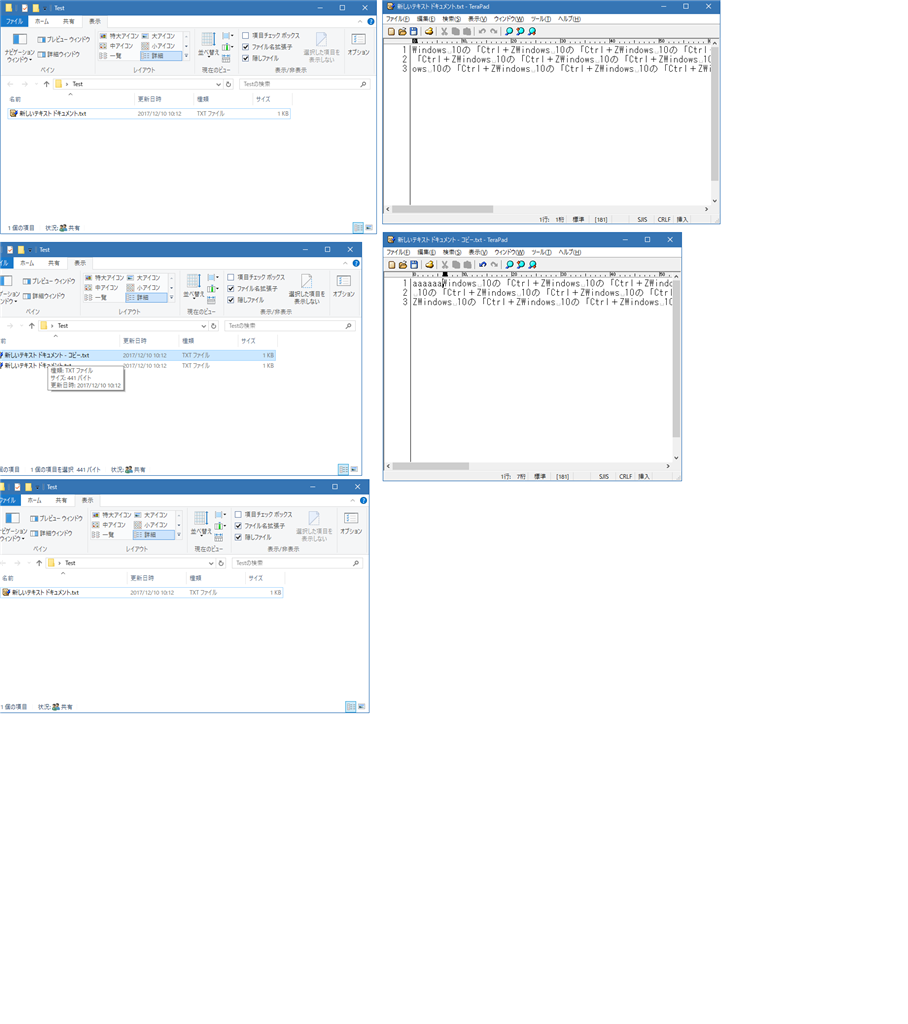Screen dimensions: 908x1024
Task: Open ヘルプ menu in コピー.txt TeraPad
Action: coord(570,252)
